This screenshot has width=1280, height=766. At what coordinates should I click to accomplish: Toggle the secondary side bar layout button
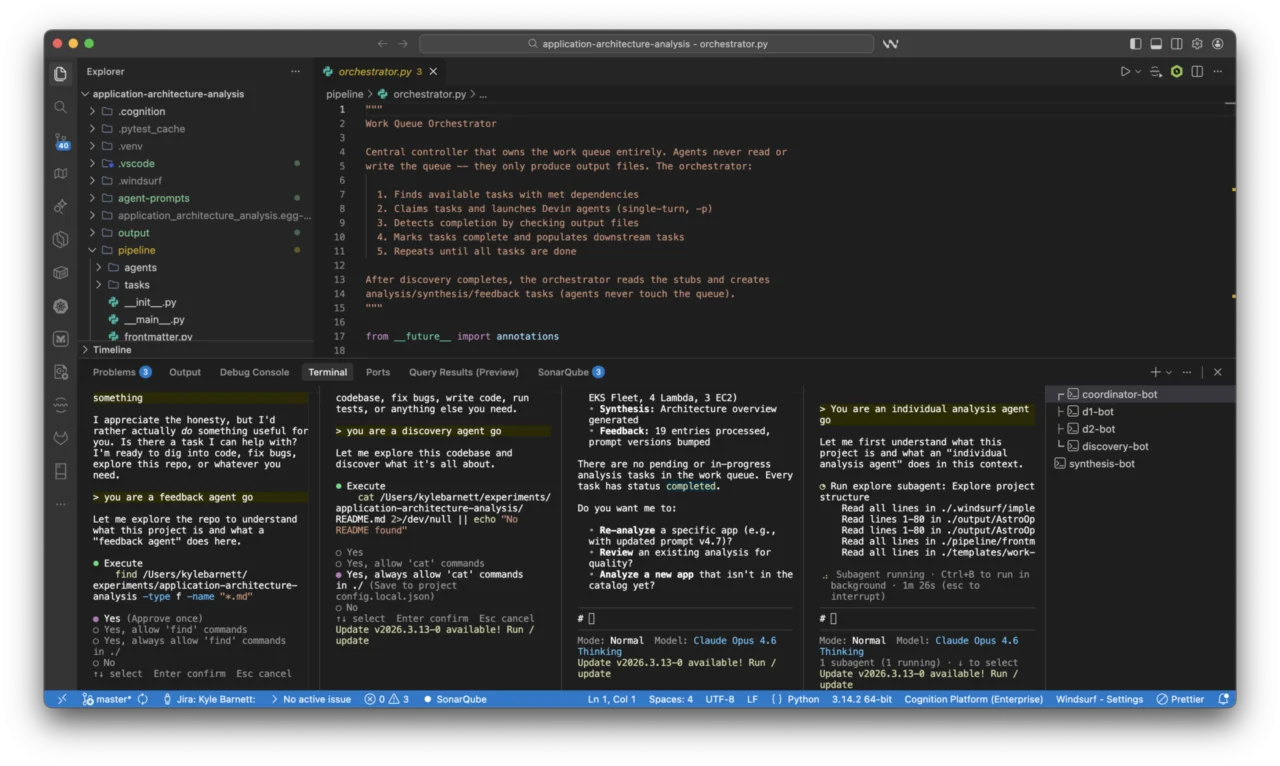coord(1177,44)
